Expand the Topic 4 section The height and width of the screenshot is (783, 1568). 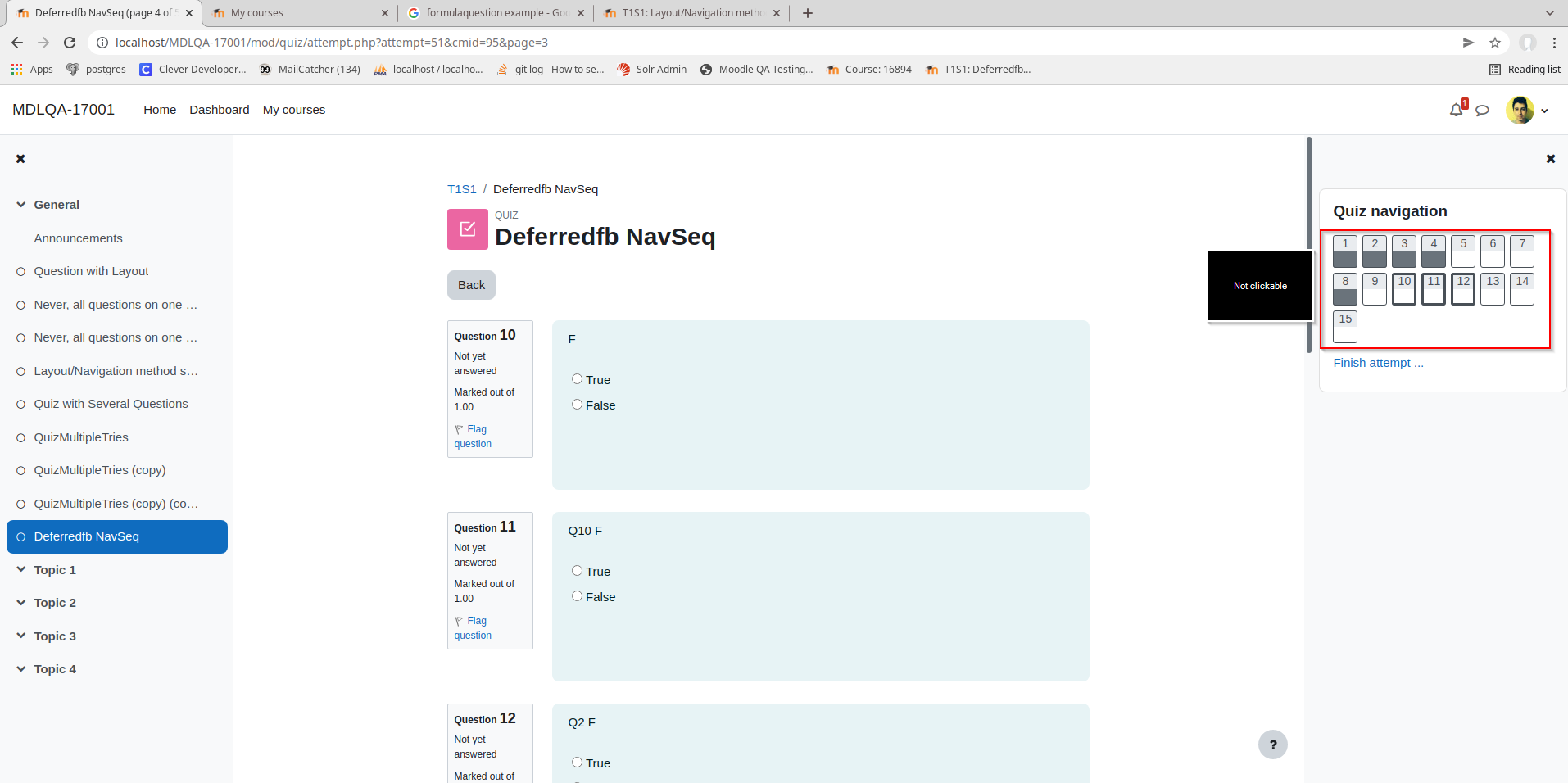[20, 669]
